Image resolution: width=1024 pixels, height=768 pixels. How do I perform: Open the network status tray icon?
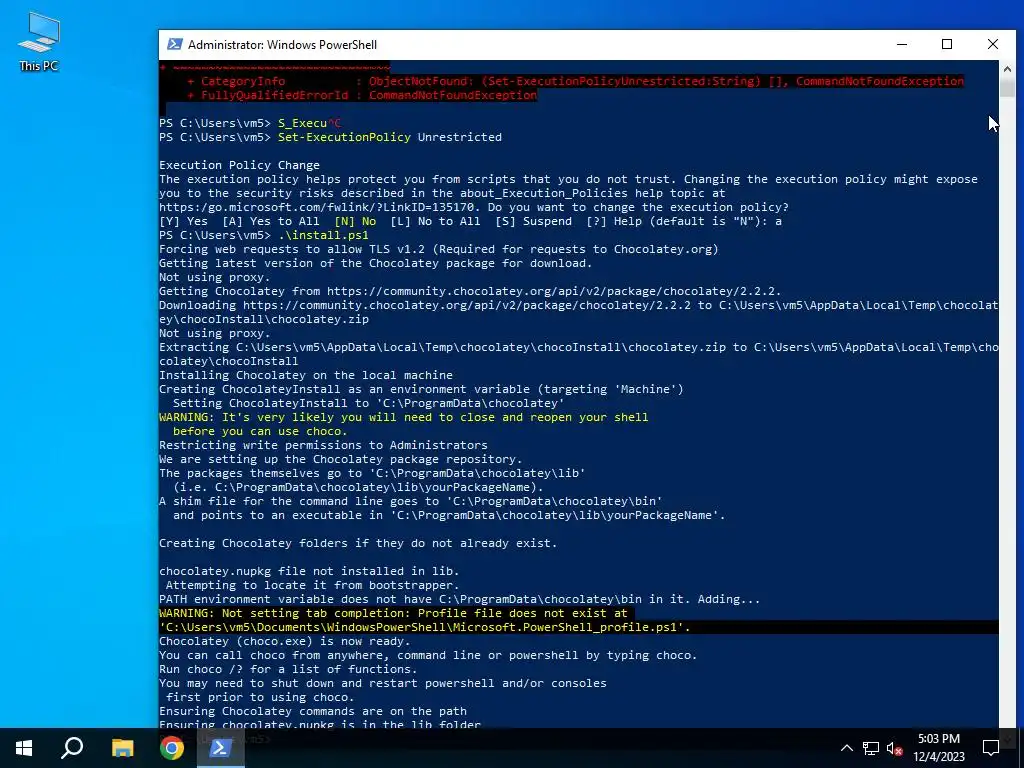coord(871,748)
